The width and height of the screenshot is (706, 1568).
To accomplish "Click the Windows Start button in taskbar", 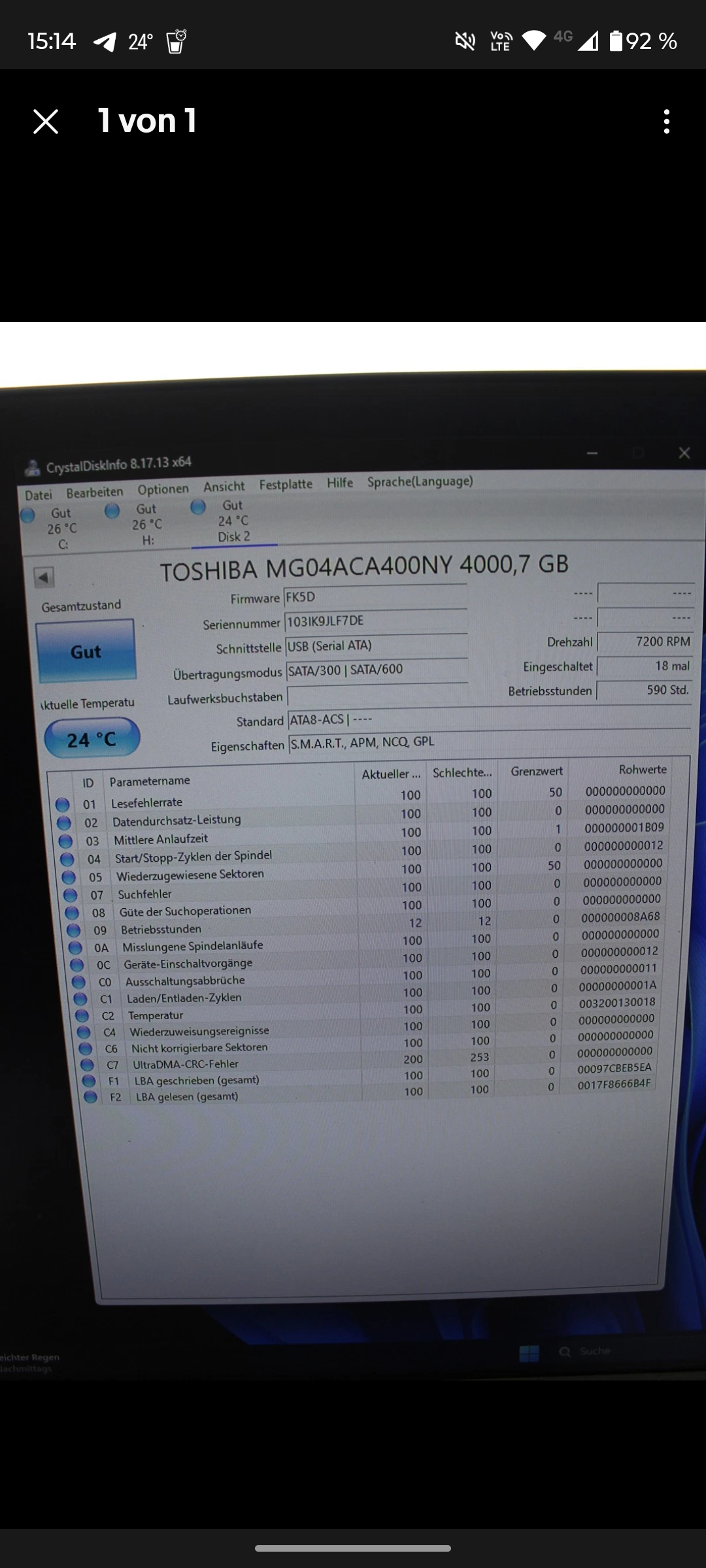I will coord(529,1353).
